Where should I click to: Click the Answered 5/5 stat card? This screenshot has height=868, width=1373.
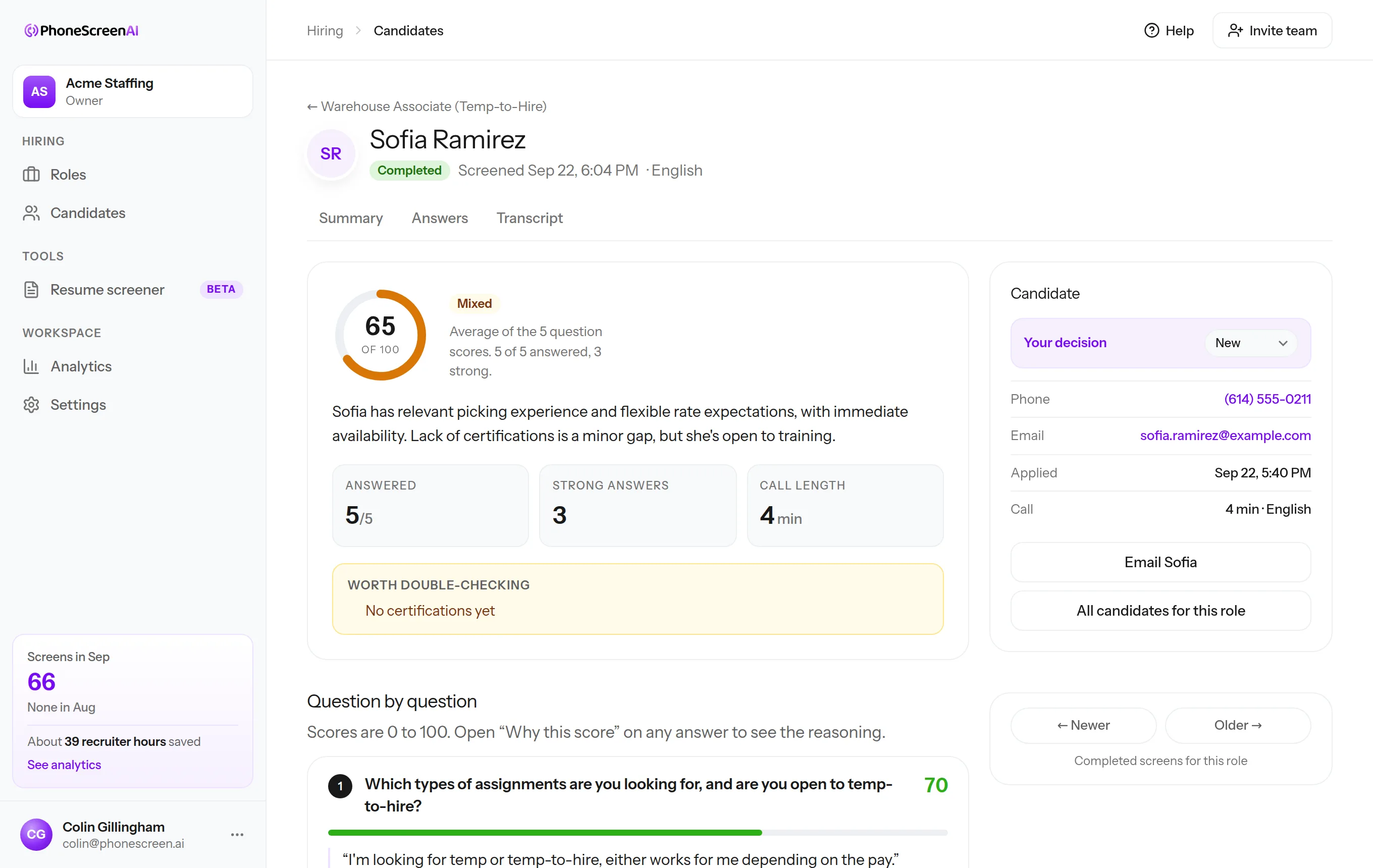click(x=431, y=506)
